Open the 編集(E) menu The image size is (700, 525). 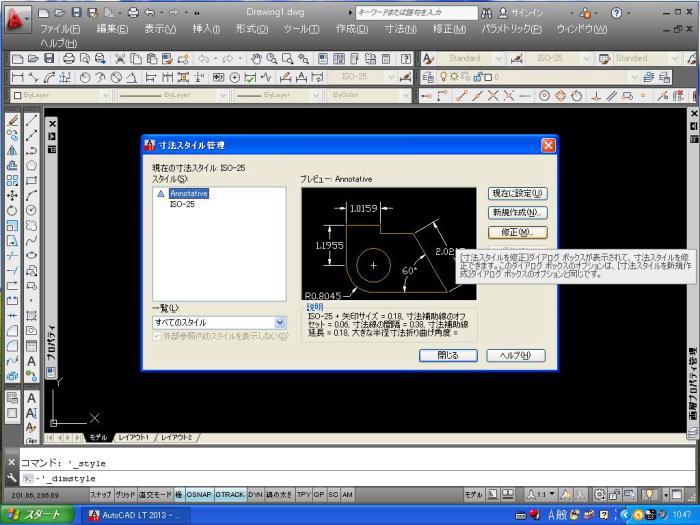coord(112,29)
